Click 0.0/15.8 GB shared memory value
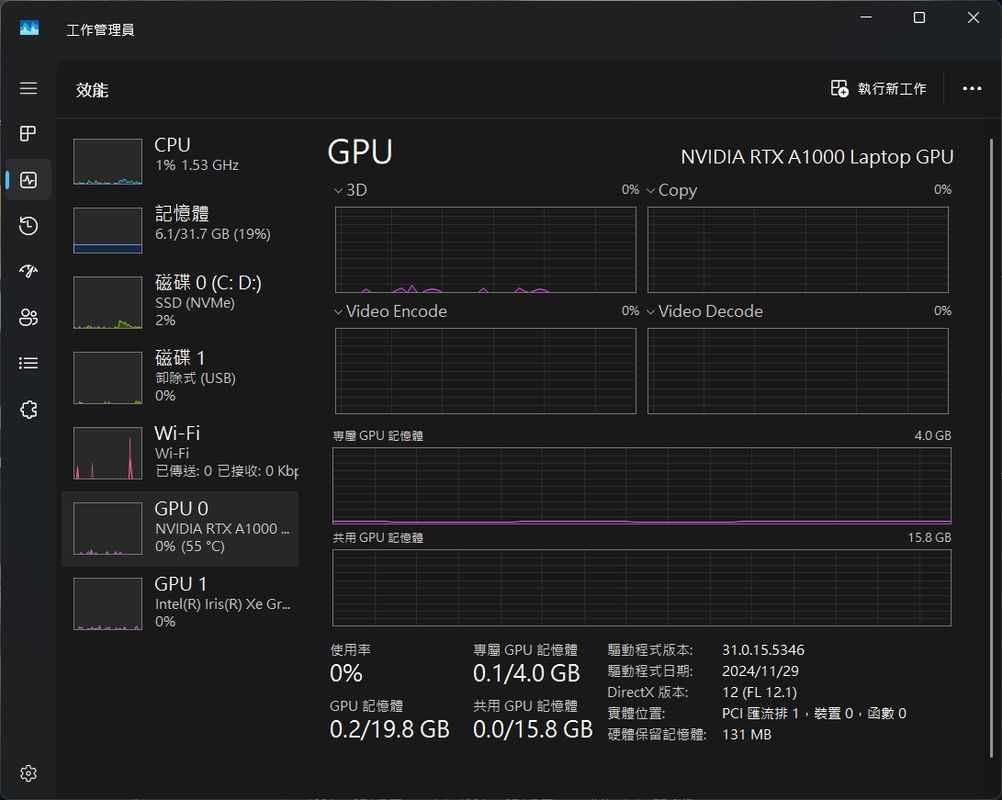Viewport: 1002px width, 800px height. [533, 729]
